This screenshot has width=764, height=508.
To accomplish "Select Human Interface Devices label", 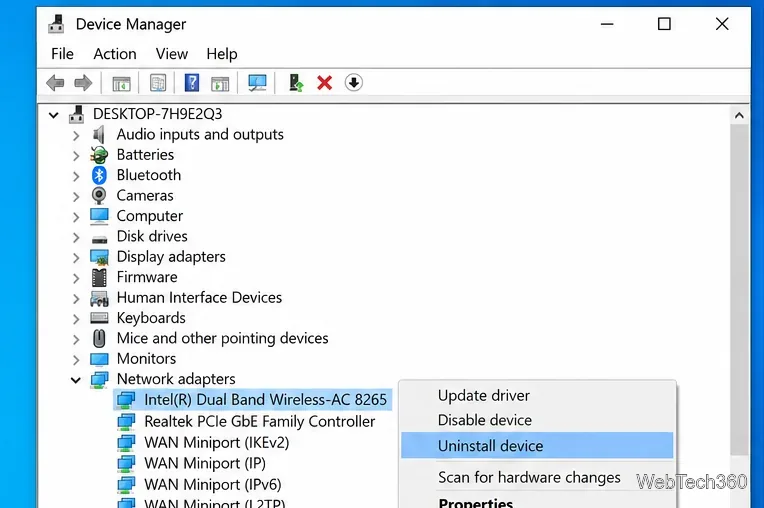I will pos(199,298).
